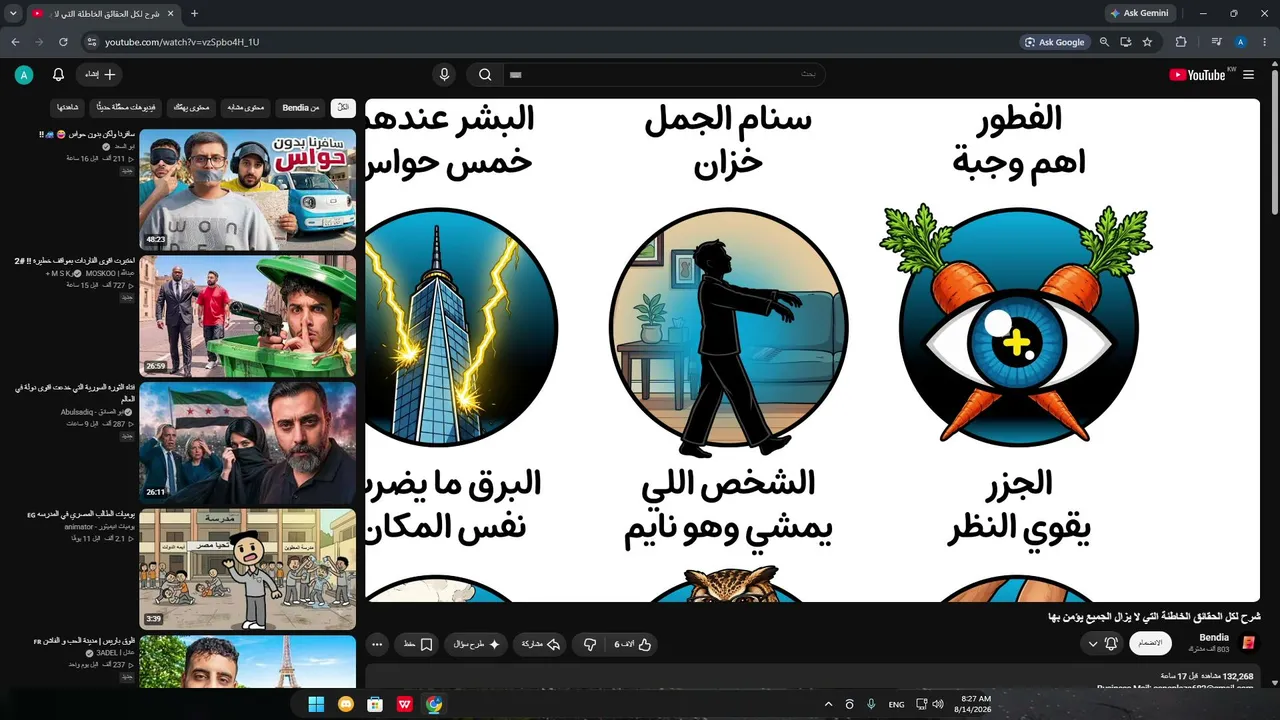This screenshot has width=1280, height=720.
Task: Click the "132,268" view count text
Action: pyautogui.click(x=1238, y=676)
